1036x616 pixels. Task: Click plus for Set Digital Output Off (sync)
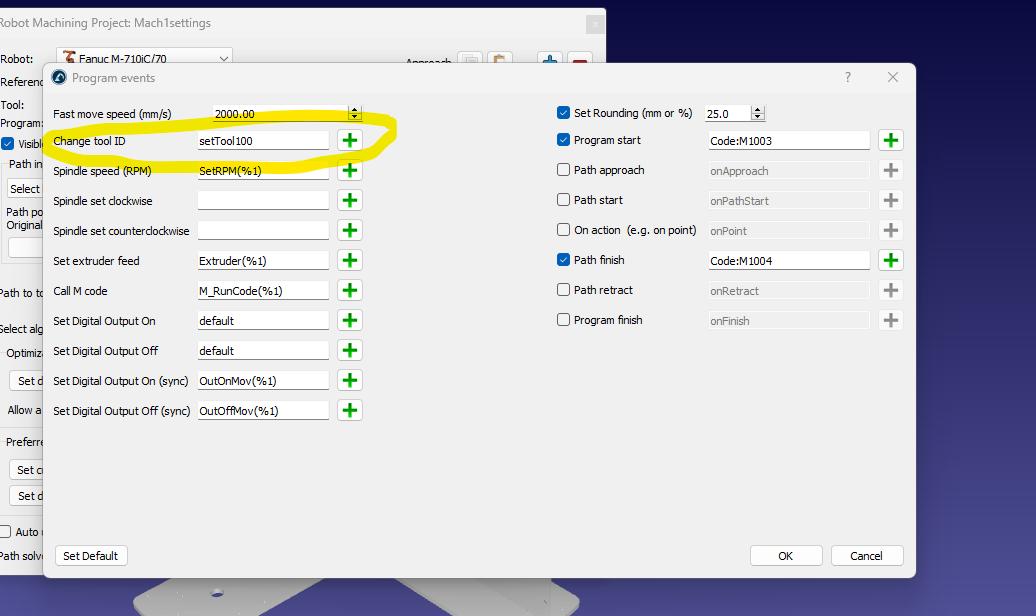tap(350, 411)
